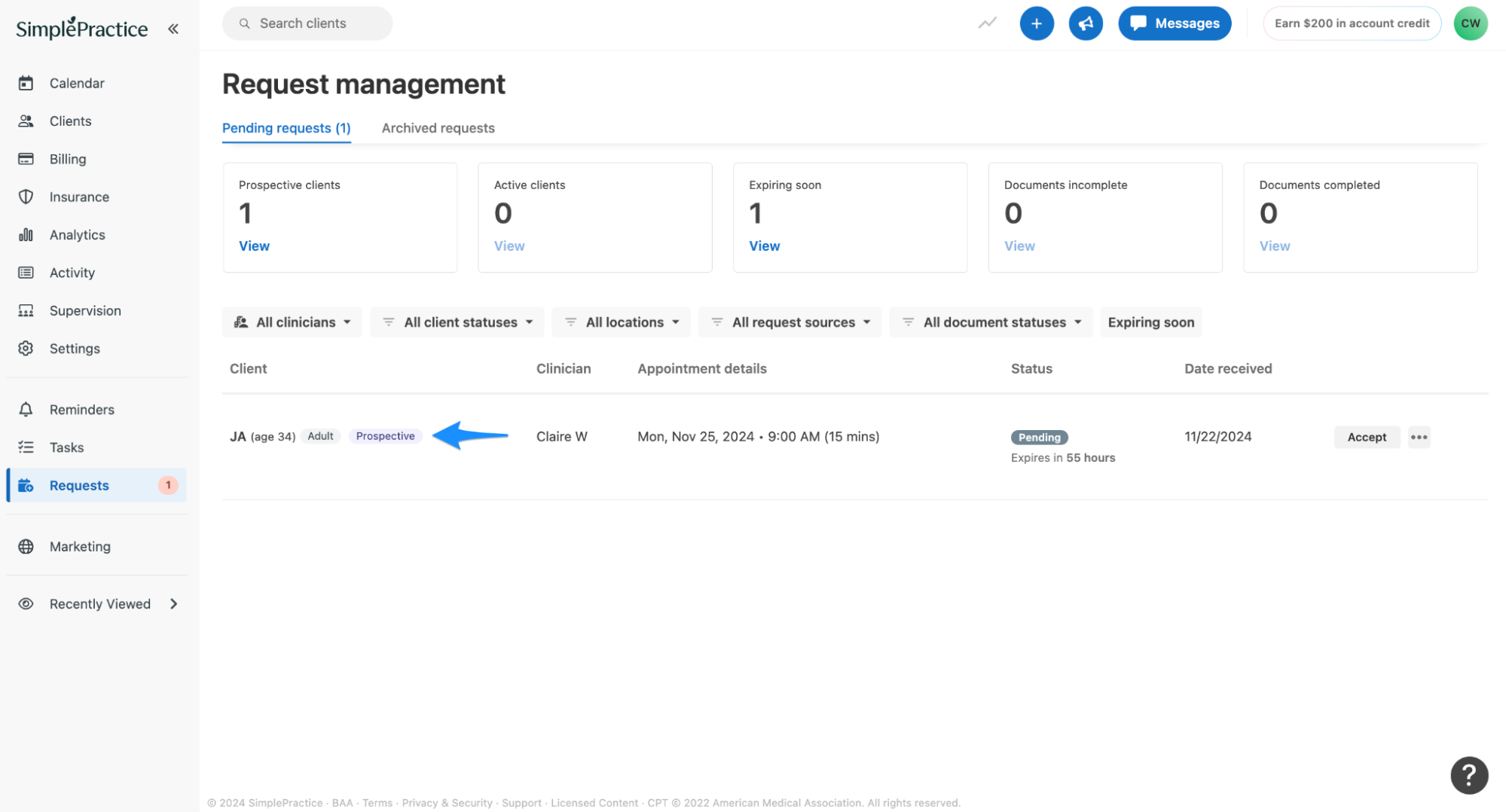Open the CW account avatar menu
Viewport: 1506px width, 812px height.
1470,23
